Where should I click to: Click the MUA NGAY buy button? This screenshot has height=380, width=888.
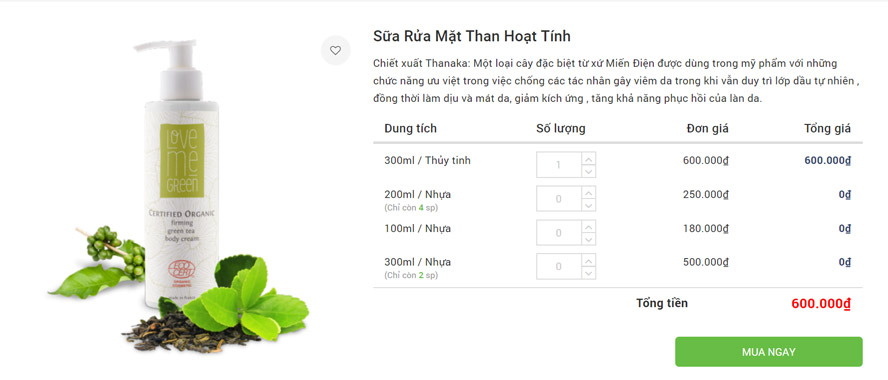coord(769,352)
